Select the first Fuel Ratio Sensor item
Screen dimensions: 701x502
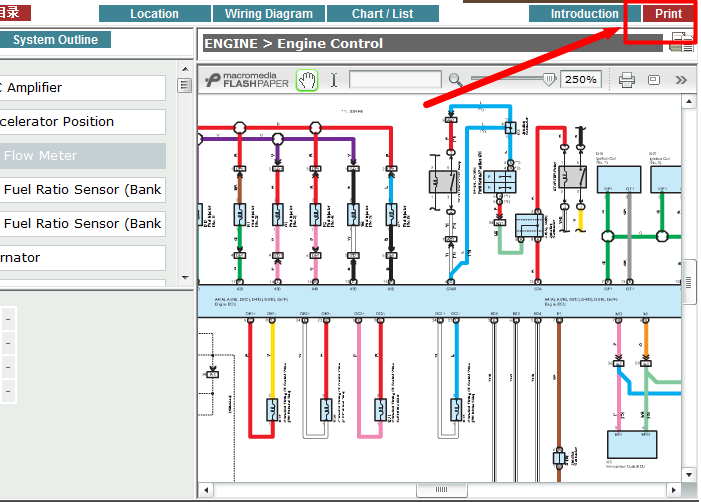click(x=83, y=190)
